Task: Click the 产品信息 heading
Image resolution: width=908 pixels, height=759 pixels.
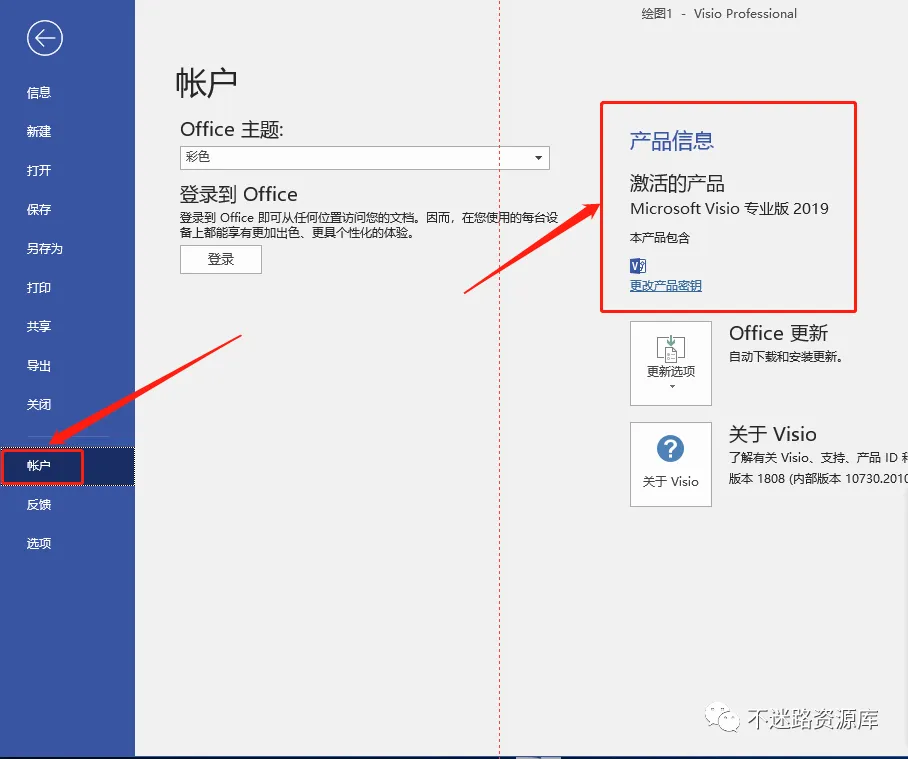Action: (672, 141)
